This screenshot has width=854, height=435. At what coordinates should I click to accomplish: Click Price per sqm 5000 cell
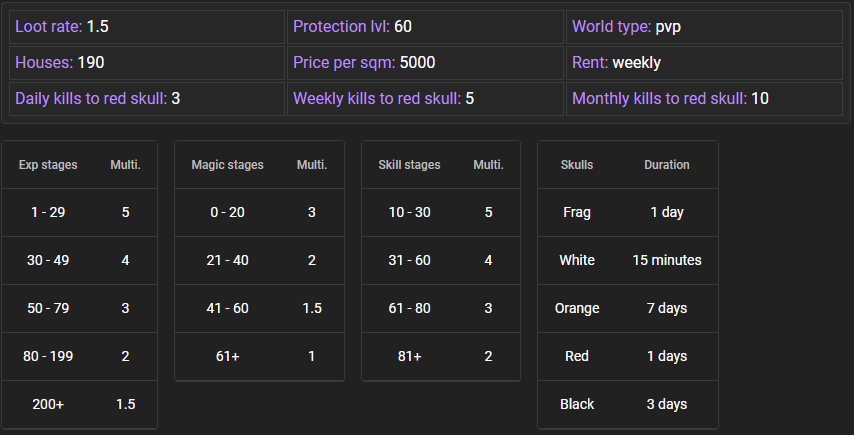point(425,63)
